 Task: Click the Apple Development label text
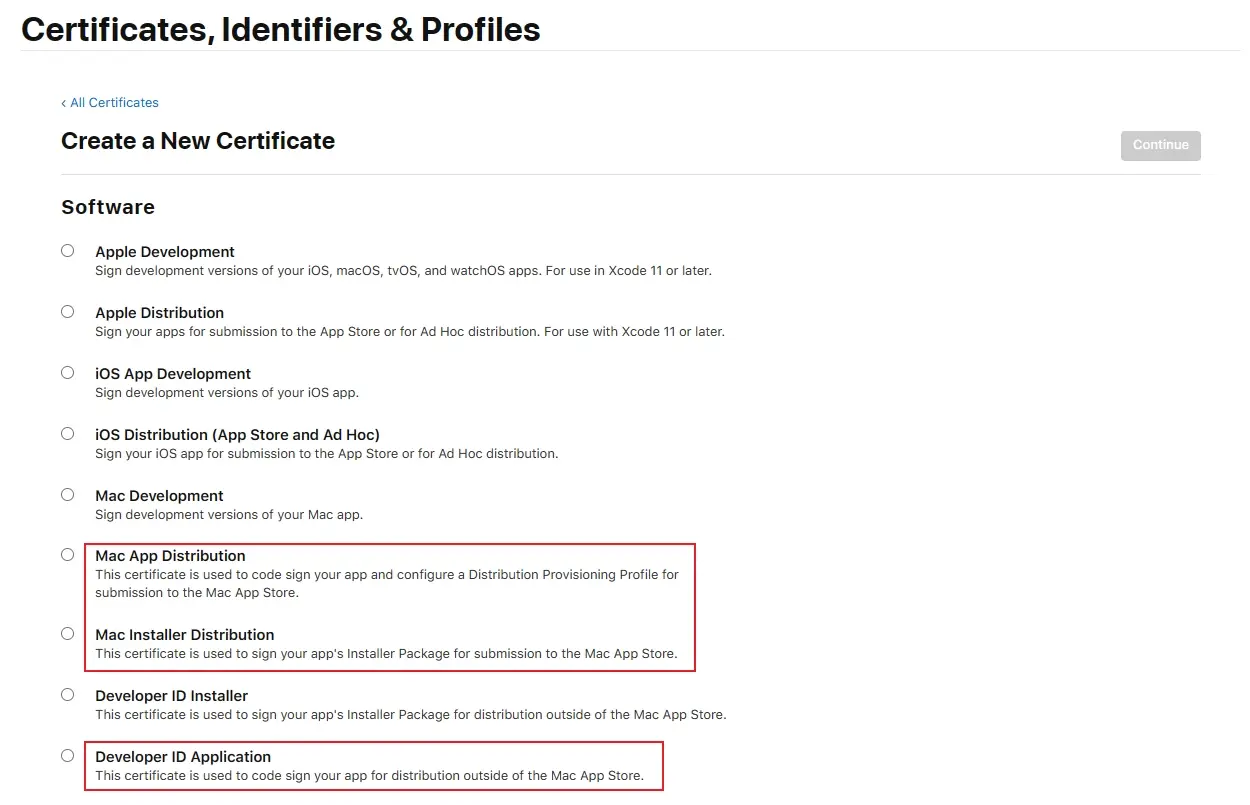tap(165, 252)
